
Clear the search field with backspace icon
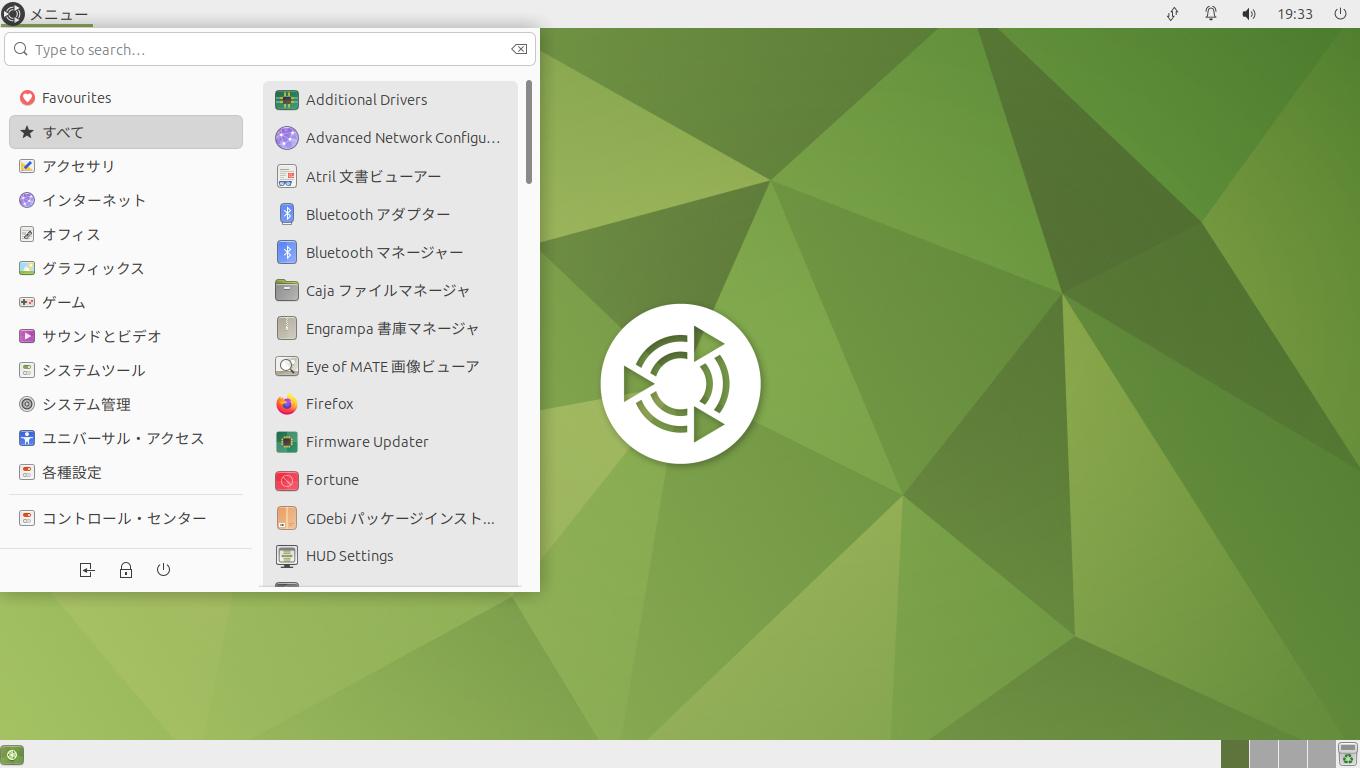pyautogui.click(x=519, y=49)
